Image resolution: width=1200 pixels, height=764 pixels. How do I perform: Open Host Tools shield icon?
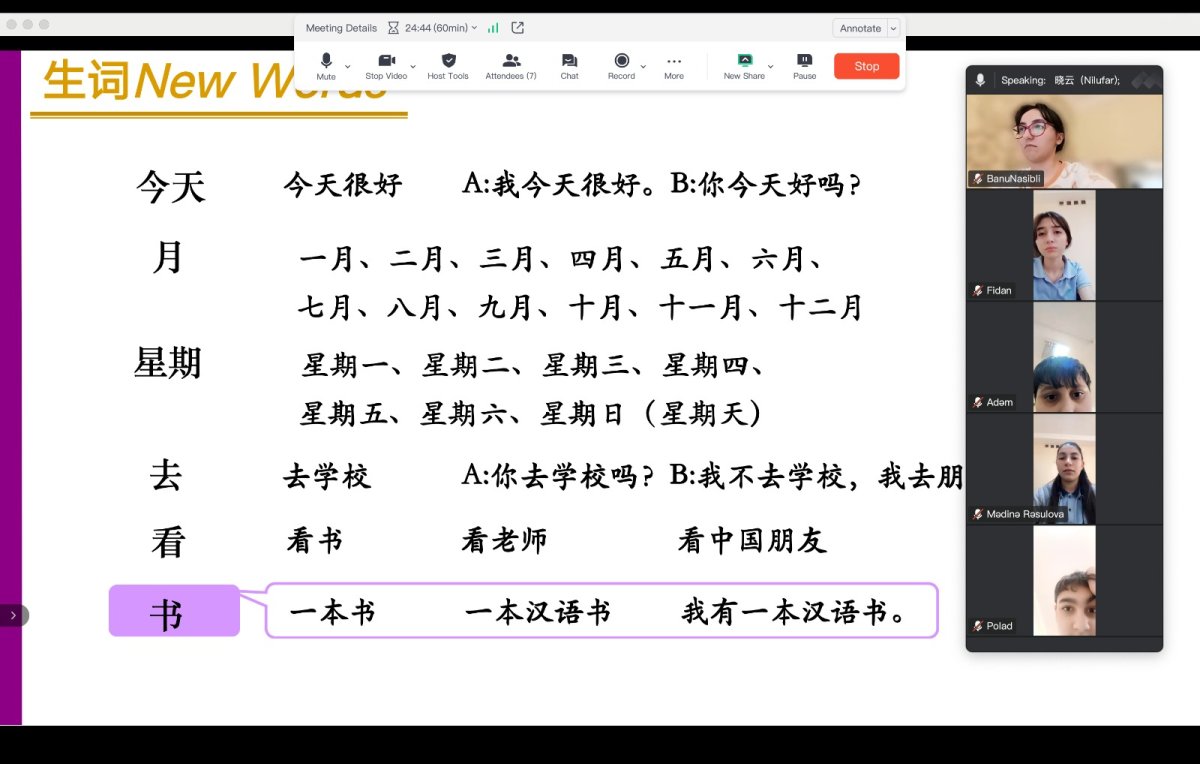point(448,66)
